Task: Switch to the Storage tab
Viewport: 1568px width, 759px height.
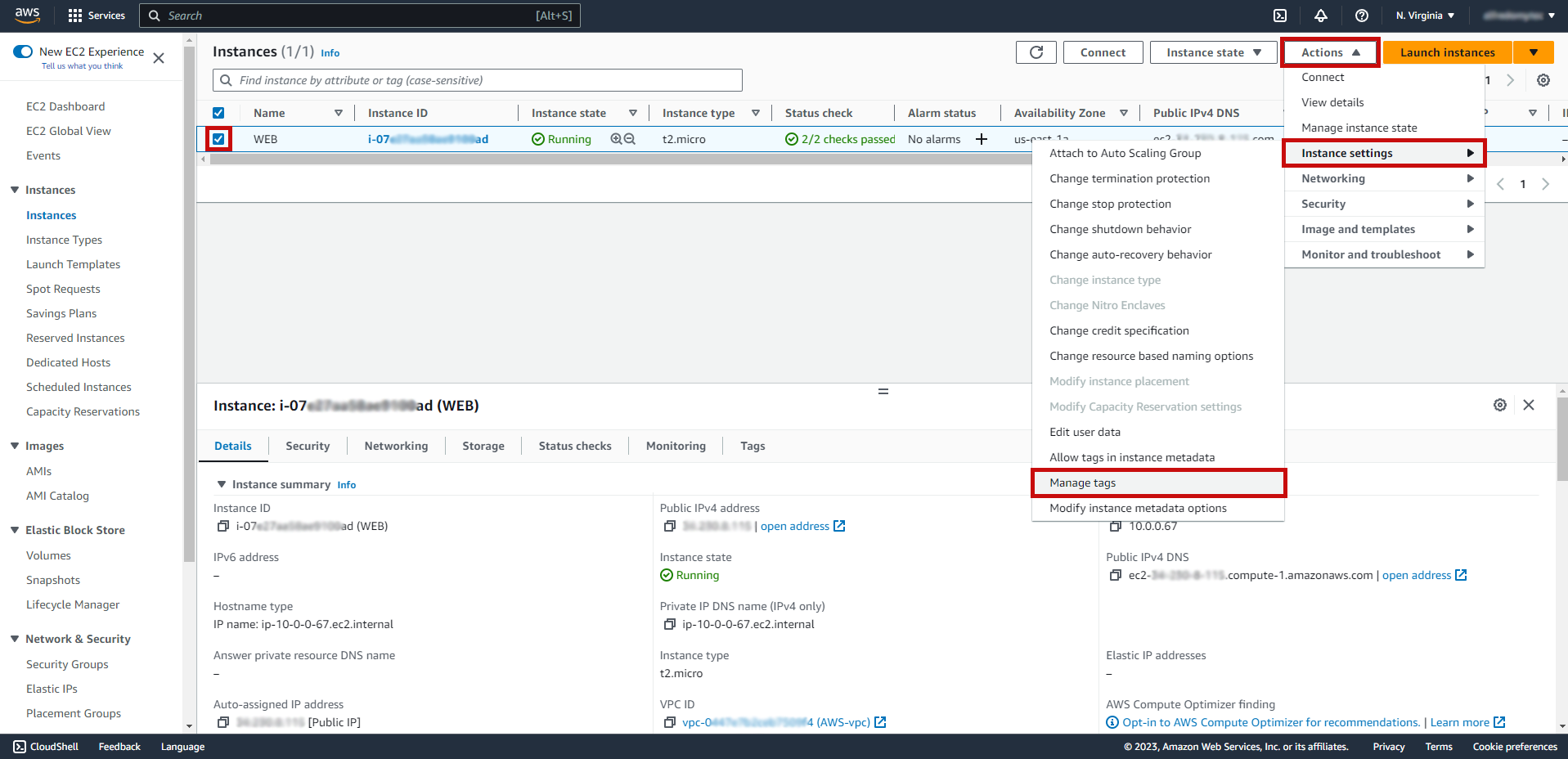Action: 483,446
